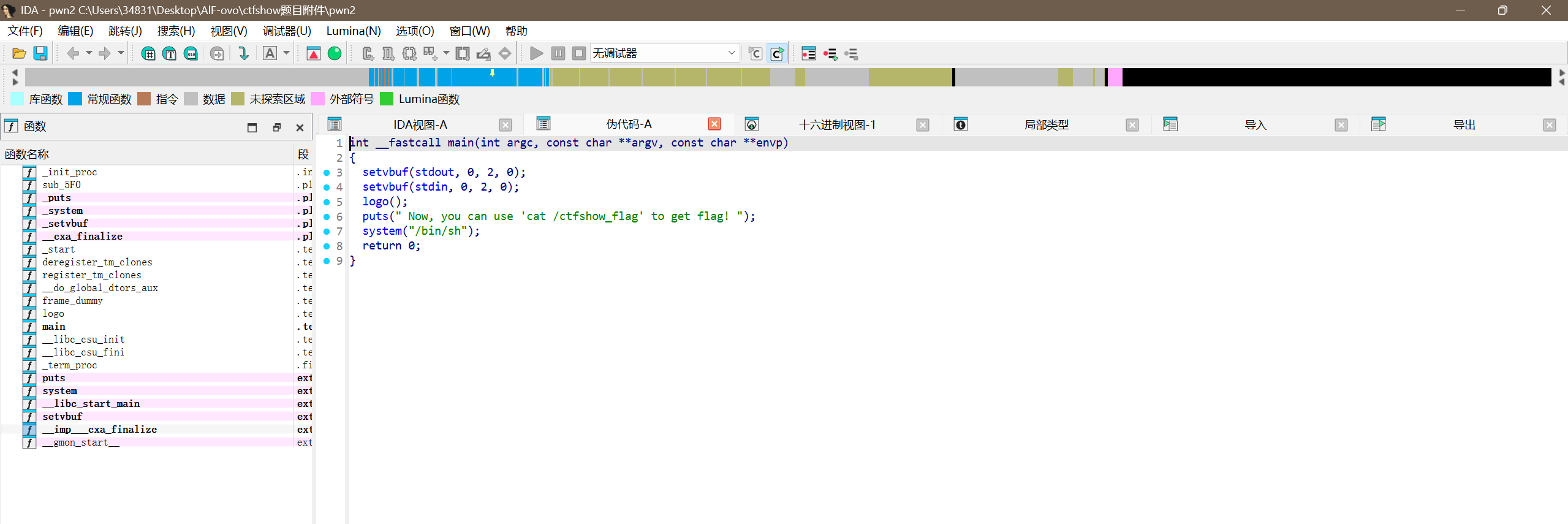Click the teal T circle toolbar icon
Screen dimensions: 1568x524
tap(170, 54)
